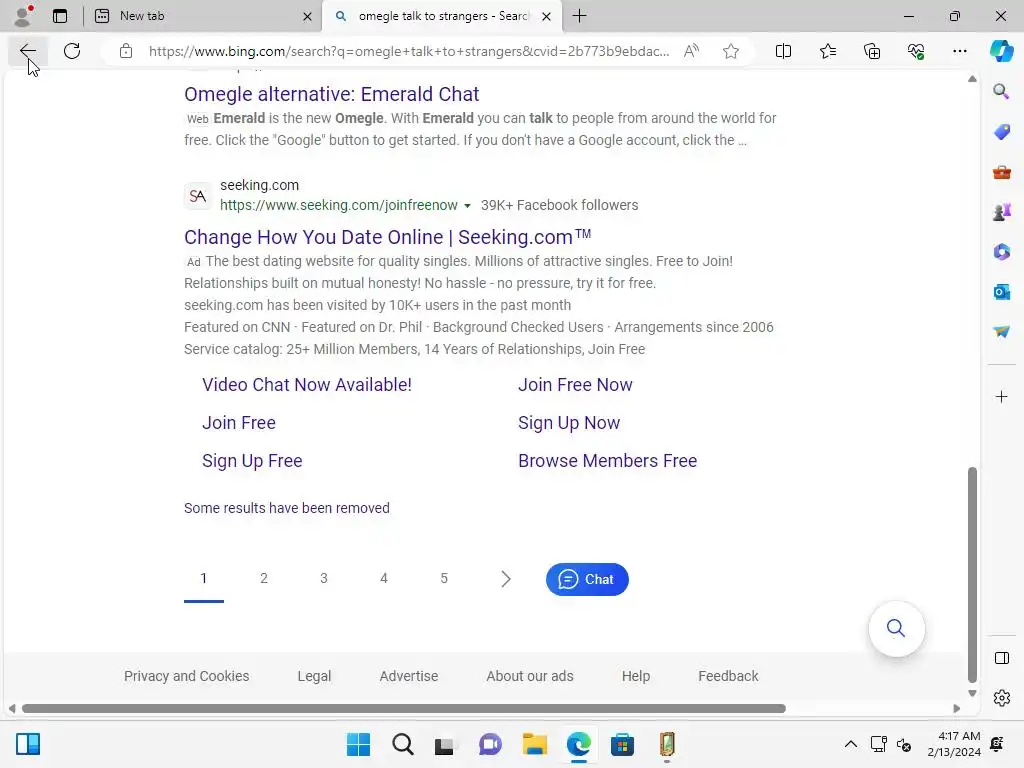This screenshot has width=1024, height=768.
Task: Open Change How You Date Online ad
Action: pyautogui.click(x=387, y=236)
